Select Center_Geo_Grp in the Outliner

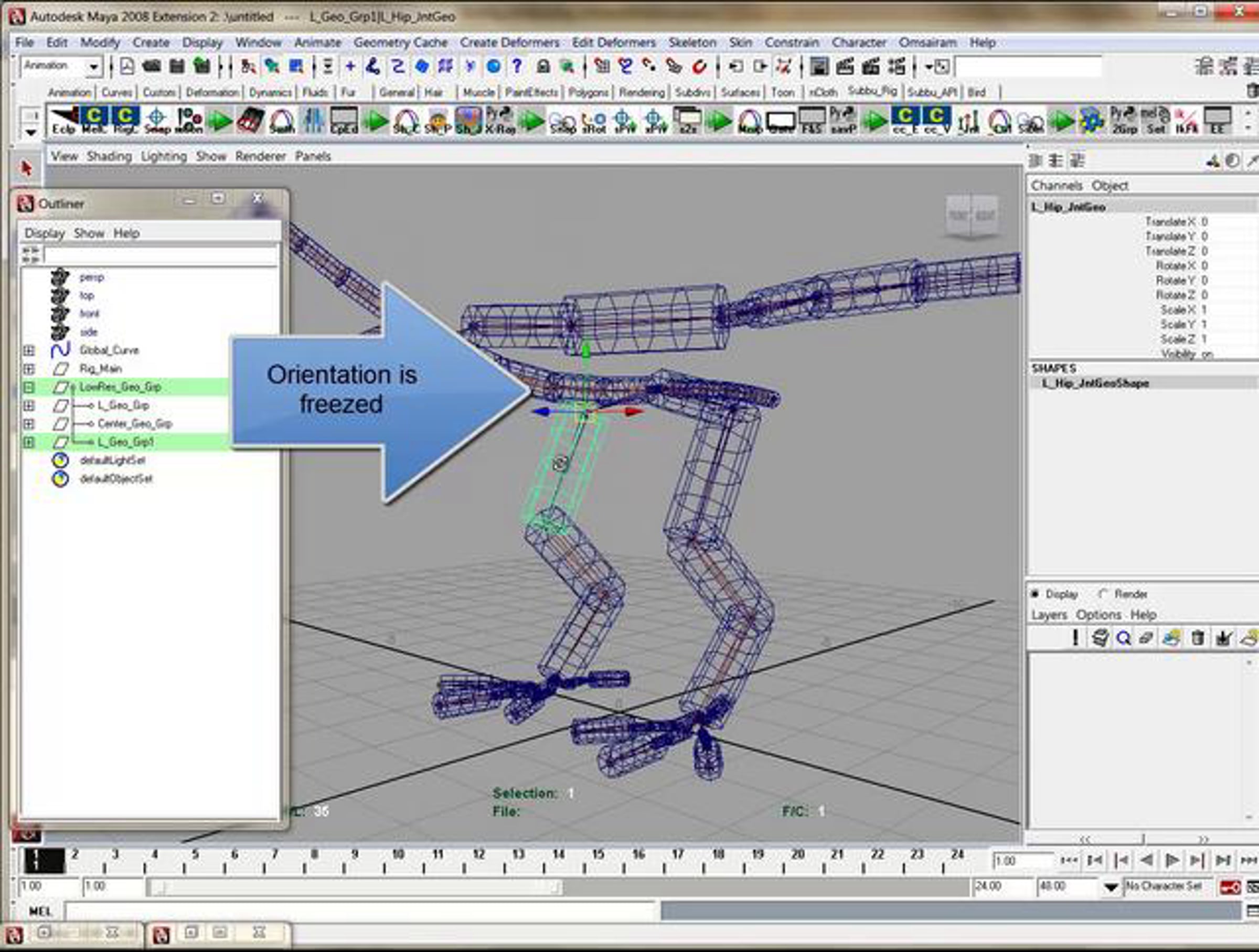coord(134,424)
